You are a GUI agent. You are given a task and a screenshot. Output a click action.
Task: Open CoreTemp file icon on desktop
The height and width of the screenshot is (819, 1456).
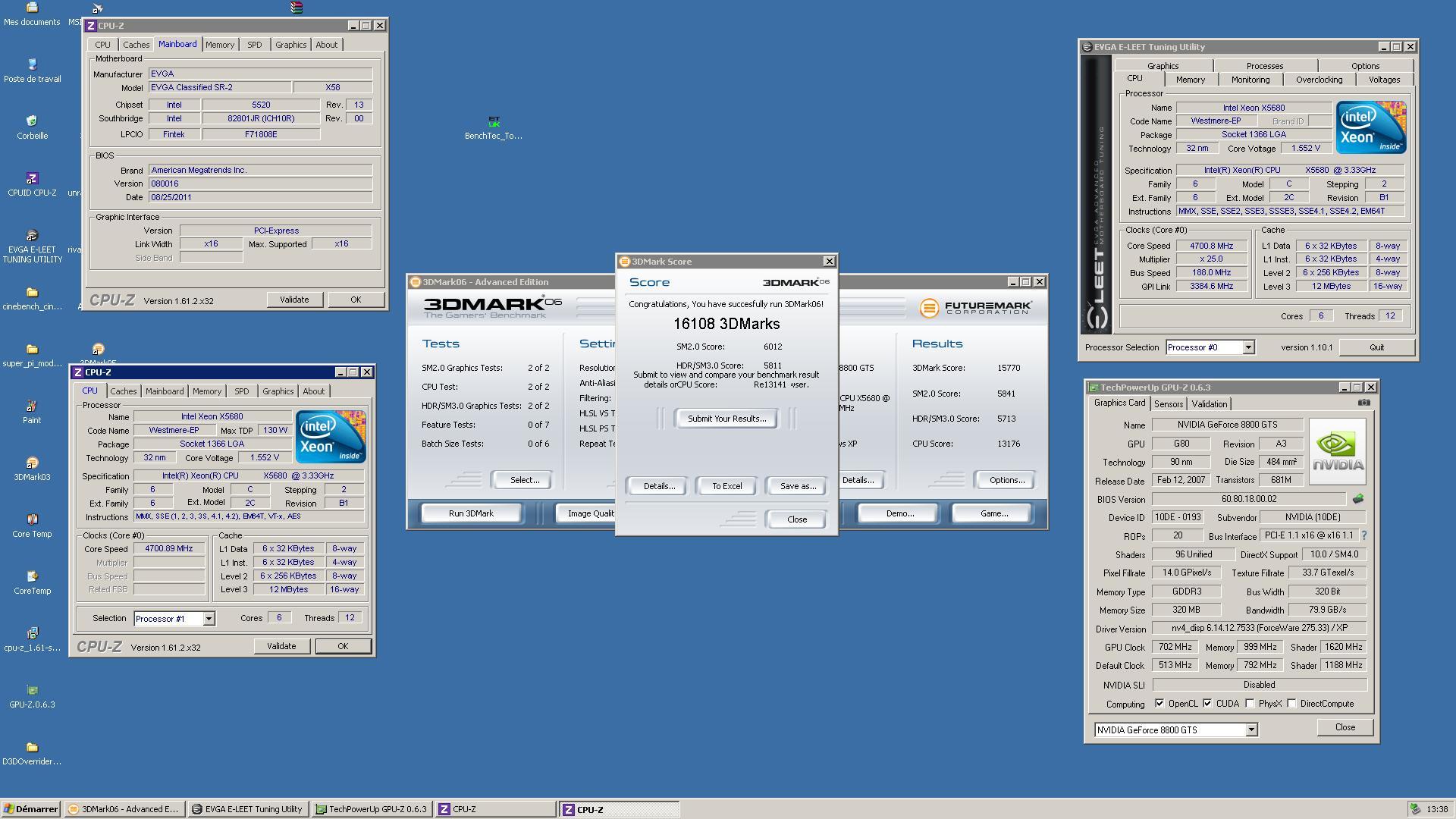pyautogui.click(x=32, y=583)
